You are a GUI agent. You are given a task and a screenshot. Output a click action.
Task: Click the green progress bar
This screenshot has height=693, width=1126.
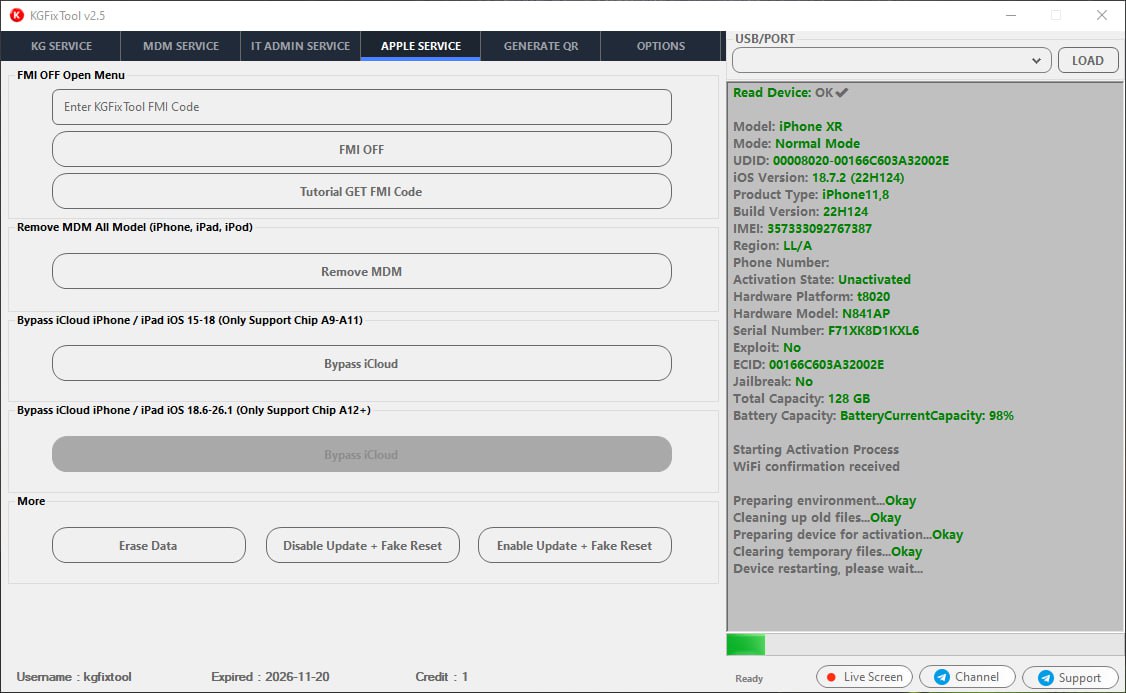pyautogui.click(x=745, y=645)
